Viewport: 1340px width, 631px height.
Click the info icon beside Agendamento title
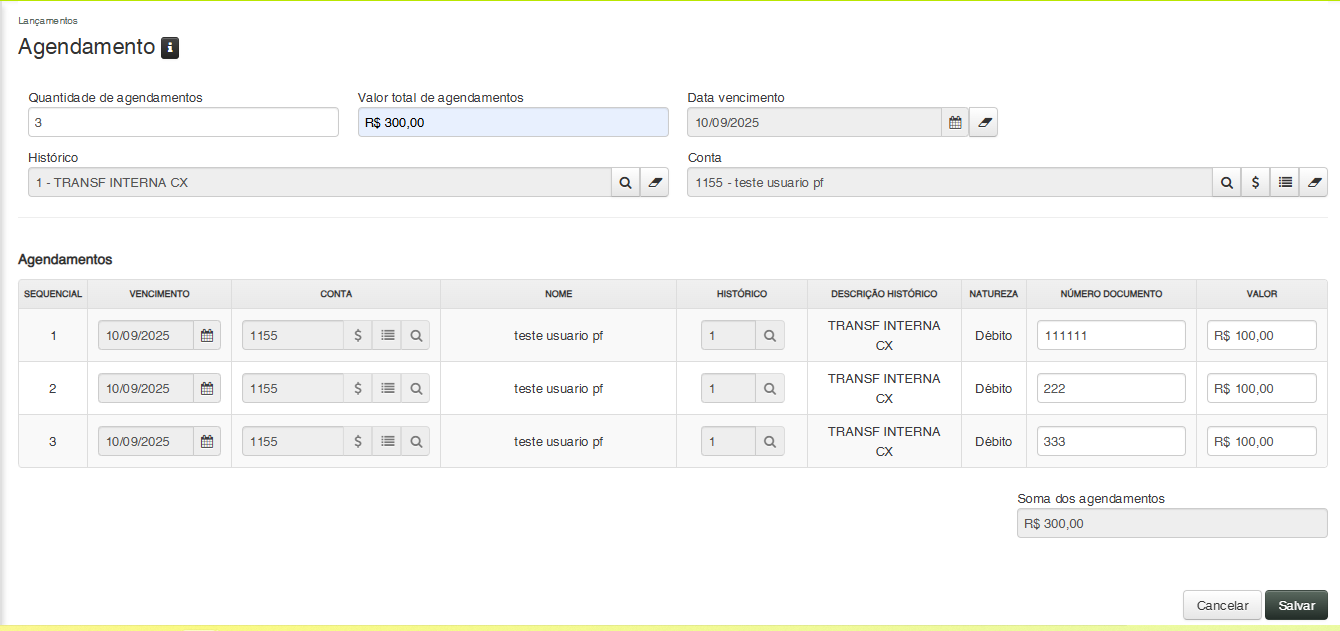click(170, 47)
